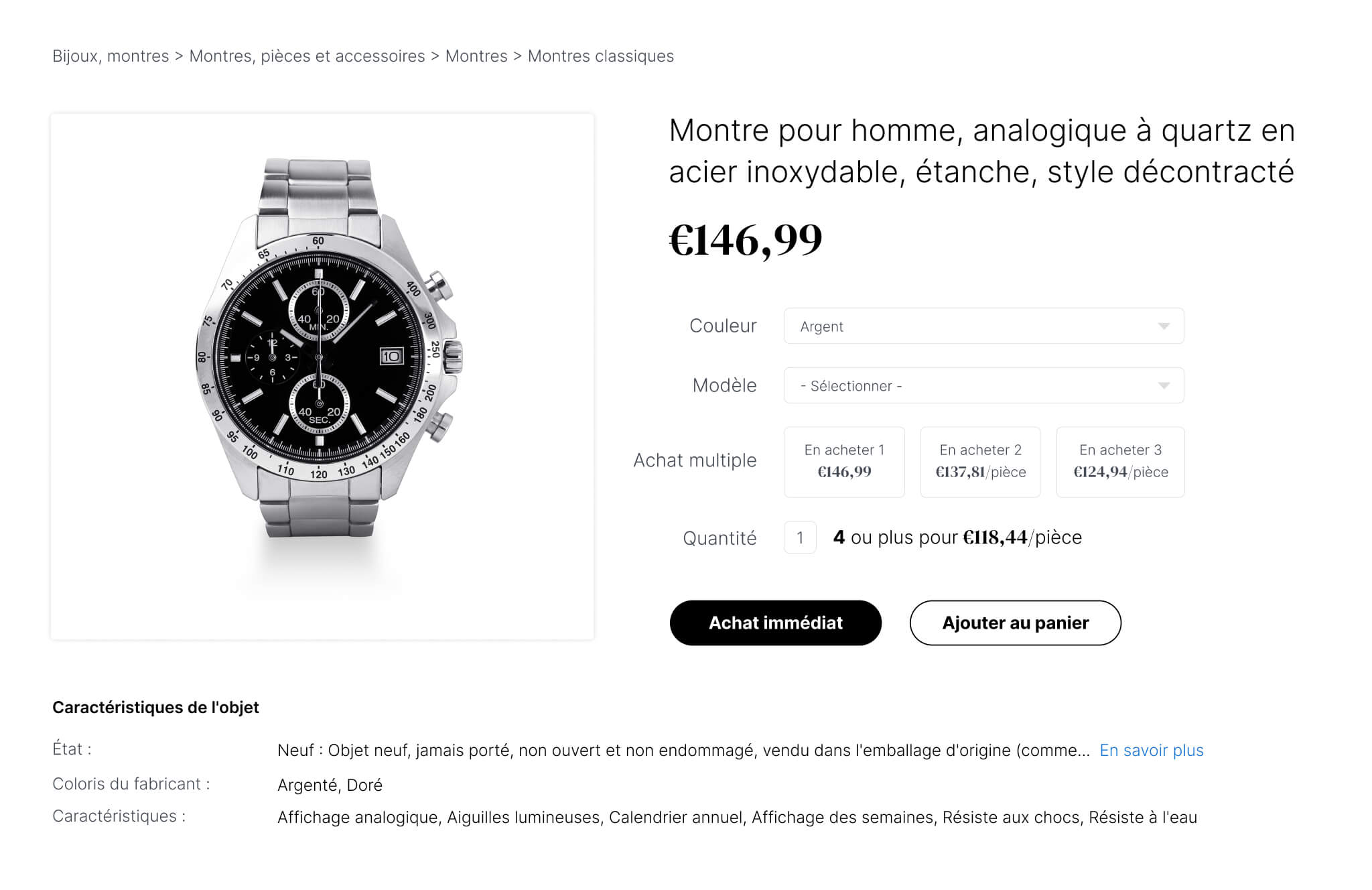Click the large €146,99 price
Image resolution: width=1372 pixels, height=890 pixels.
tap(746, 240)
